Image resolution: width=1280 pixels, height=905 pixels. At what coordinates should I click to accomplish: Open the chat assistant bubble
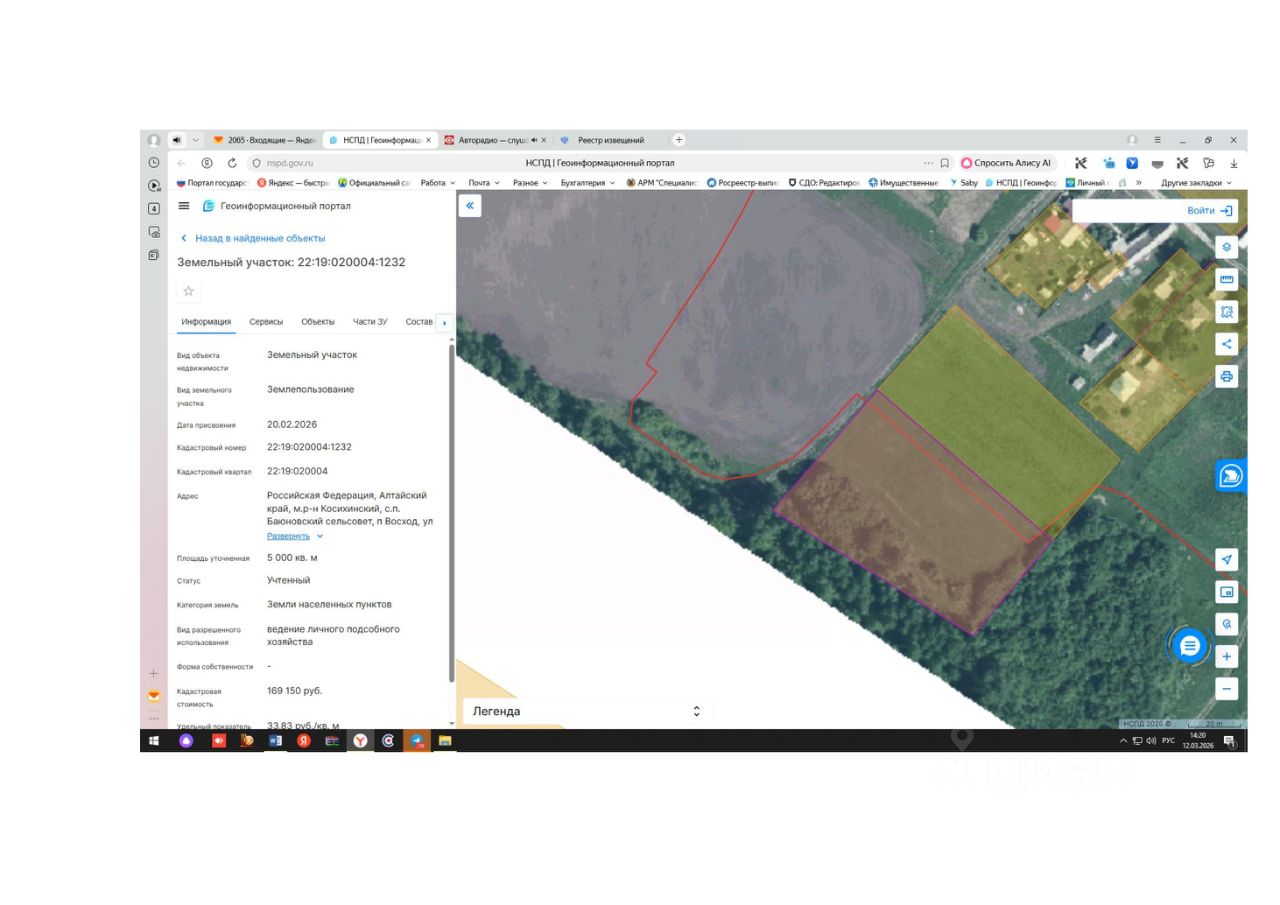tap(1190, 646)
